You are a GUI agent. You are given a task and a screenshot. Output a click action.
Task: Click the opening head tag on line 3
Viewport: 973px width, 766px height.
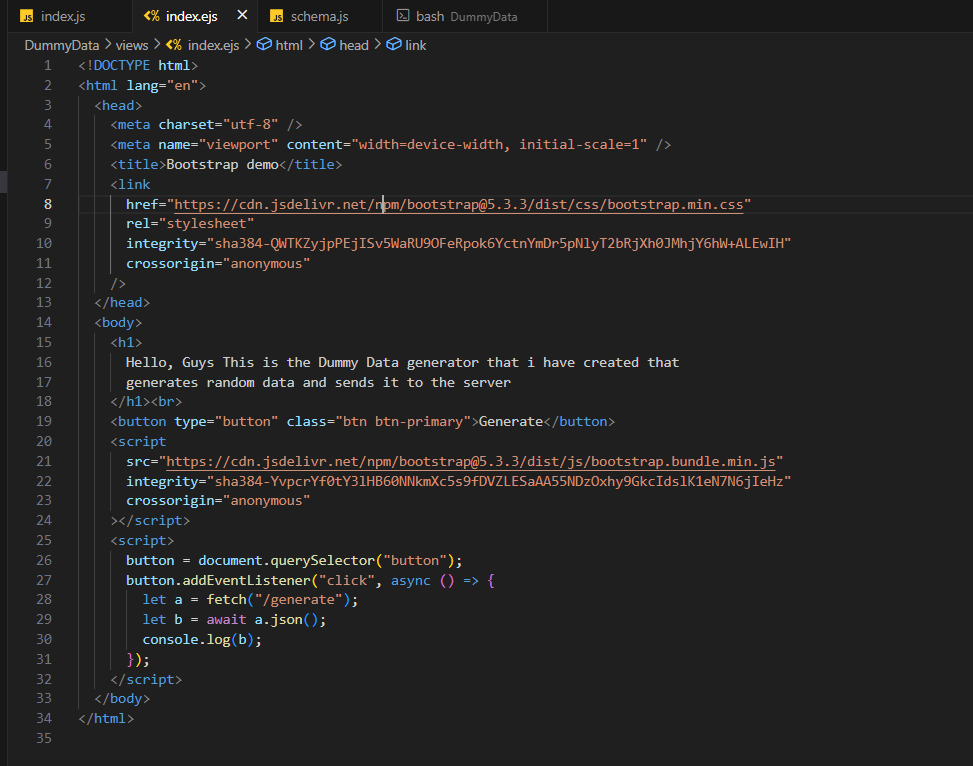(118, 106)
